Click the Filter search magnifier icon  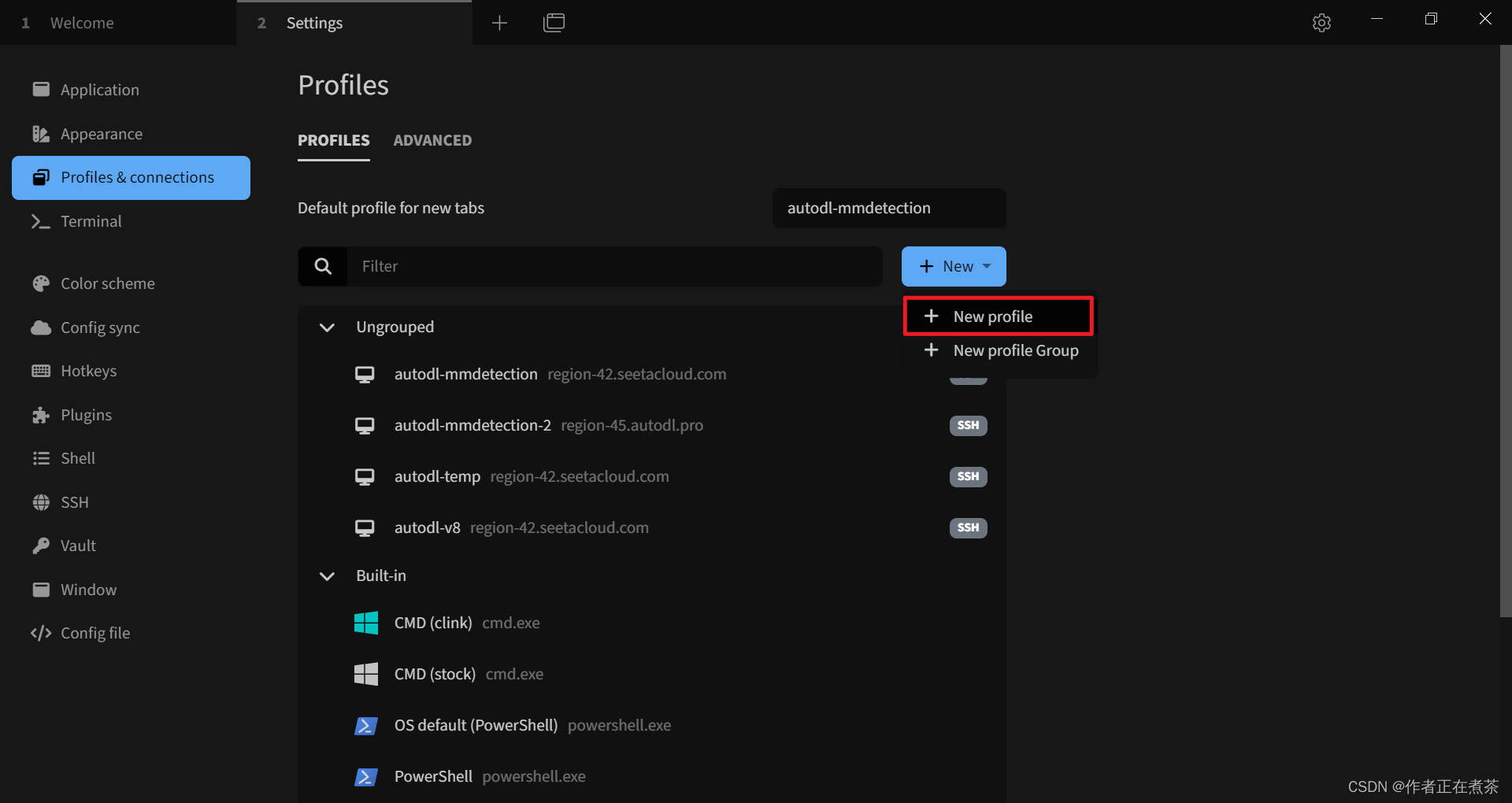point(323,266)
